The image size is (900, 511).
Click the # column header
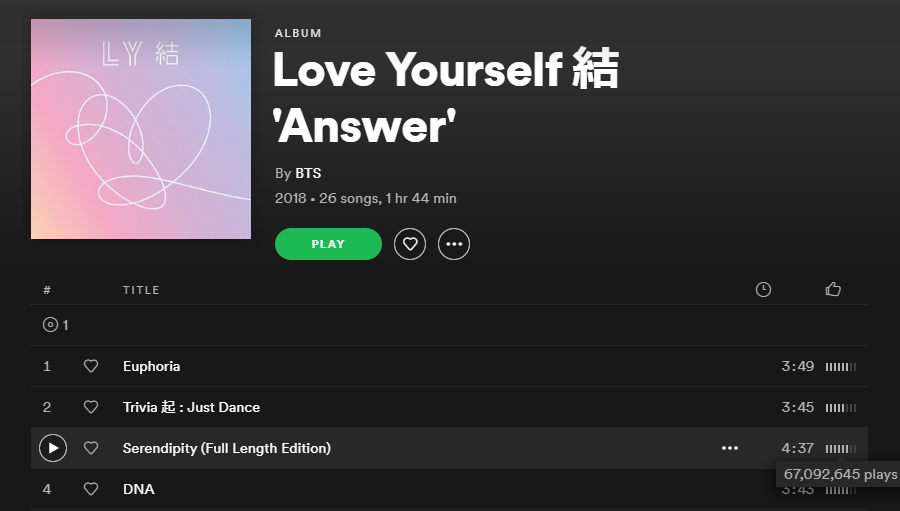[x=47, y=290]
